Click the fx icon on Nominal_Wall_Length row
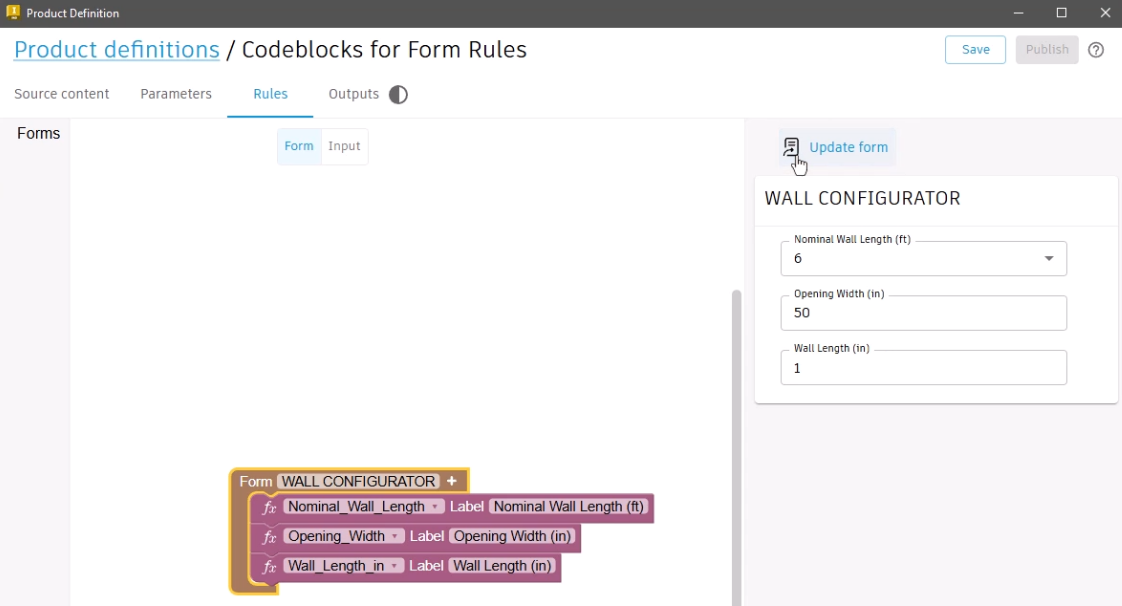Screen dimensions: 1122x606 tap(270, 507)
